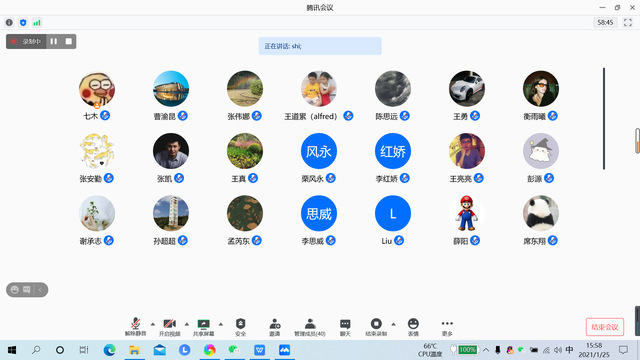The image size is (640, 360).
Task: Pause the recording in the top-left recording bar
Action: point(53,41)
